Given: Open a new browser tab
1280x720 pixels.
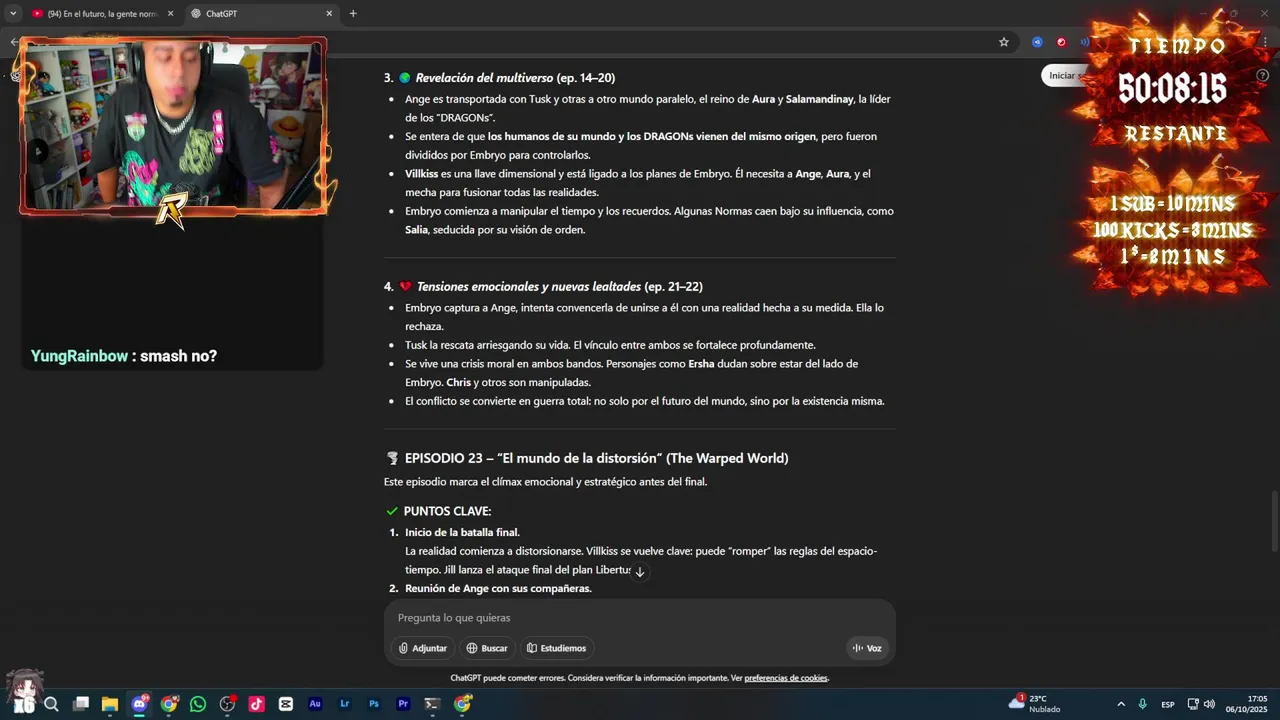Looking at the screenshot, I should point(353,13).
